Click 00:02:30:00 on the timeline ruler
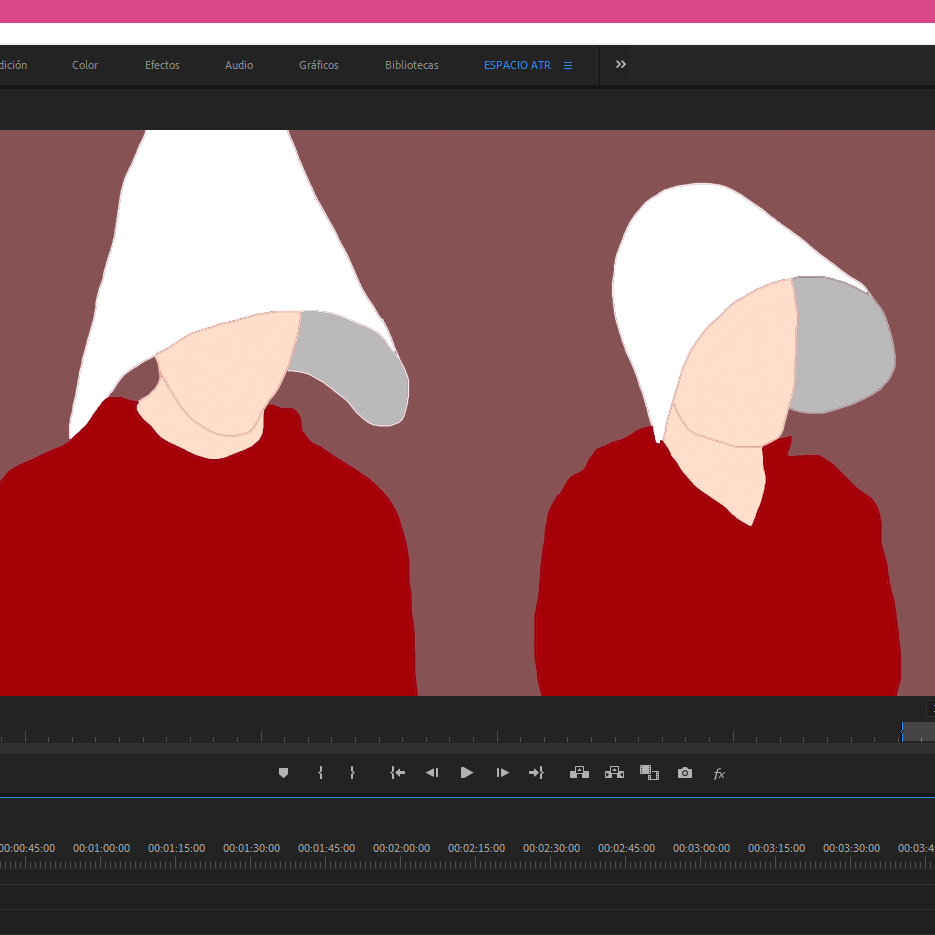935x935 pixels. click(551, 848)
